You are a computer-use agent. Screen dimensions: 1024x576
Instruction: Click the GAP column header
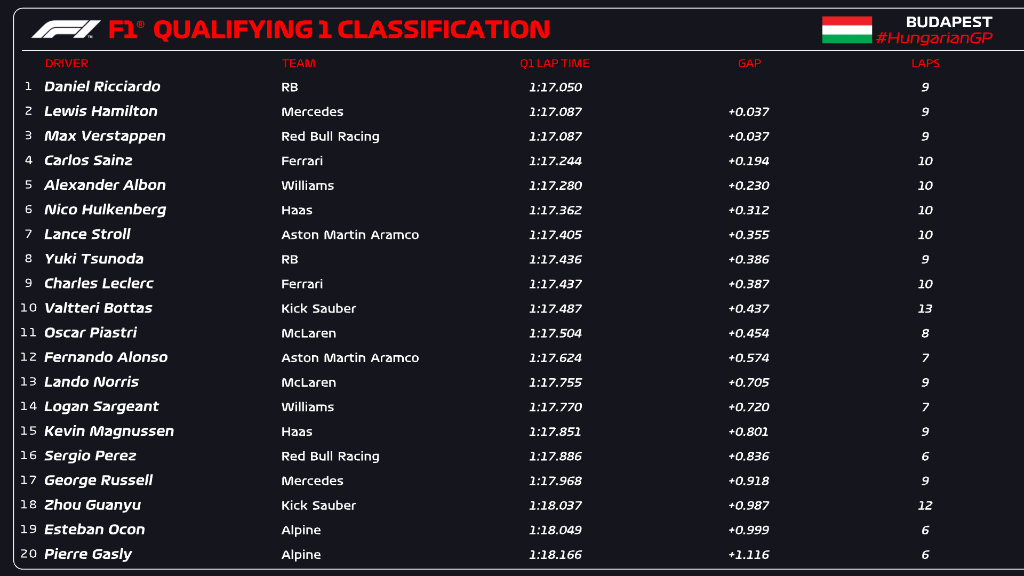[749, 63]
